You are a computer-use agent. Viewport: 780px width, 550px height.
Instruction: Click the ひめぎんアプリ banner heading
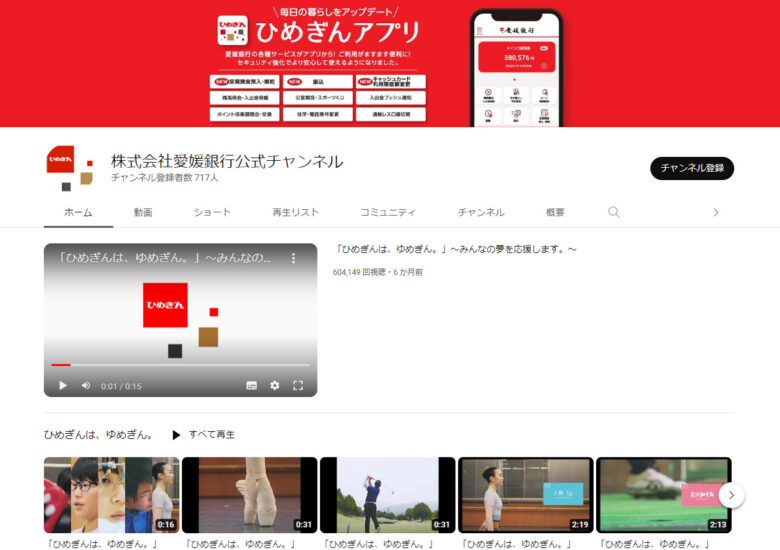pyautogui.click(x=338, y=32)
